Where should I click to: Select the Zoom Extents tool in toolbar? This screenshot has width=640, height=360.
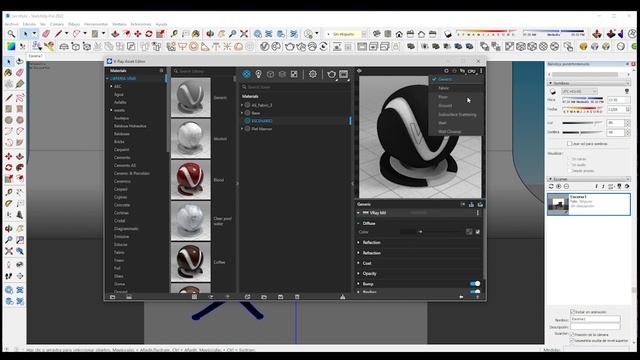(244, 34)
